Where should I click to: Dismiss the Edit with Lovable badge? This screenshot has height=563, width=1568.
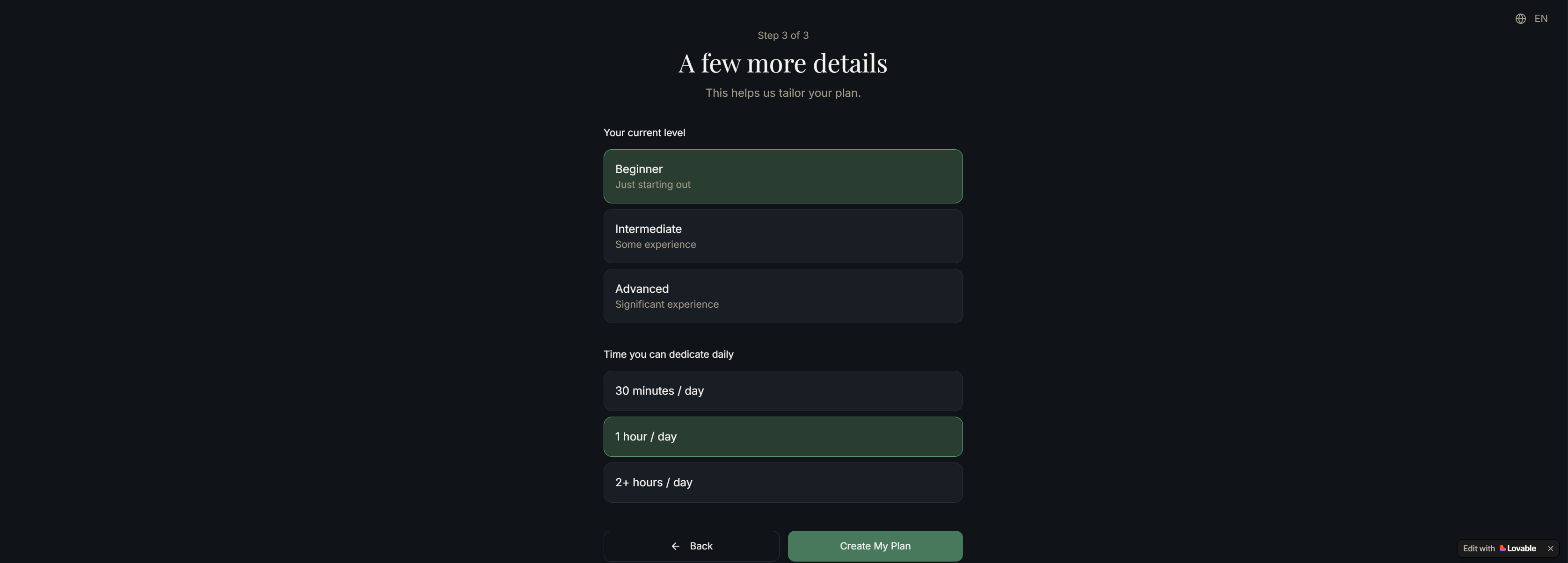1550,549
